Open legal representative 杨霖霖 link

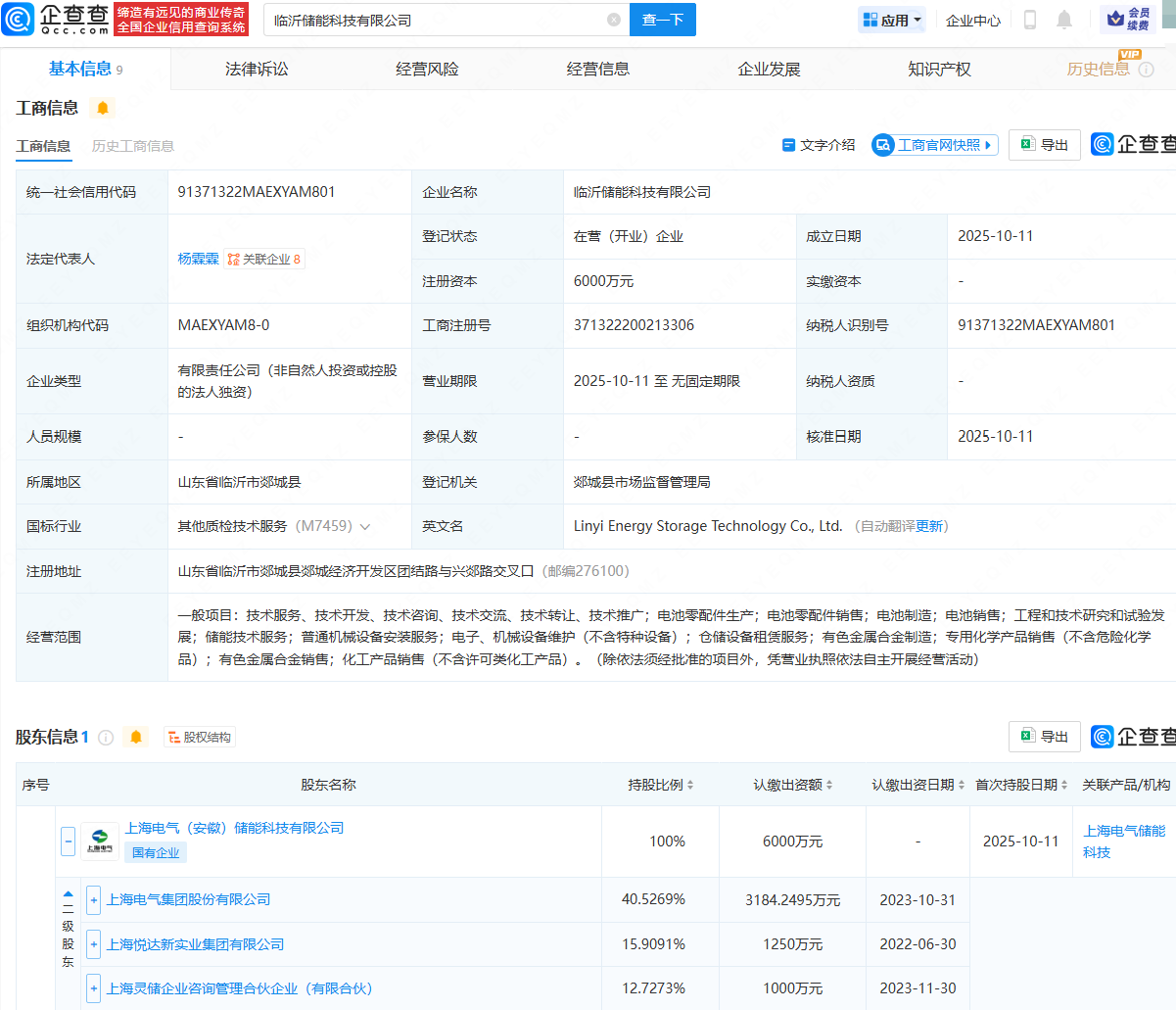[x=198, y=259]
